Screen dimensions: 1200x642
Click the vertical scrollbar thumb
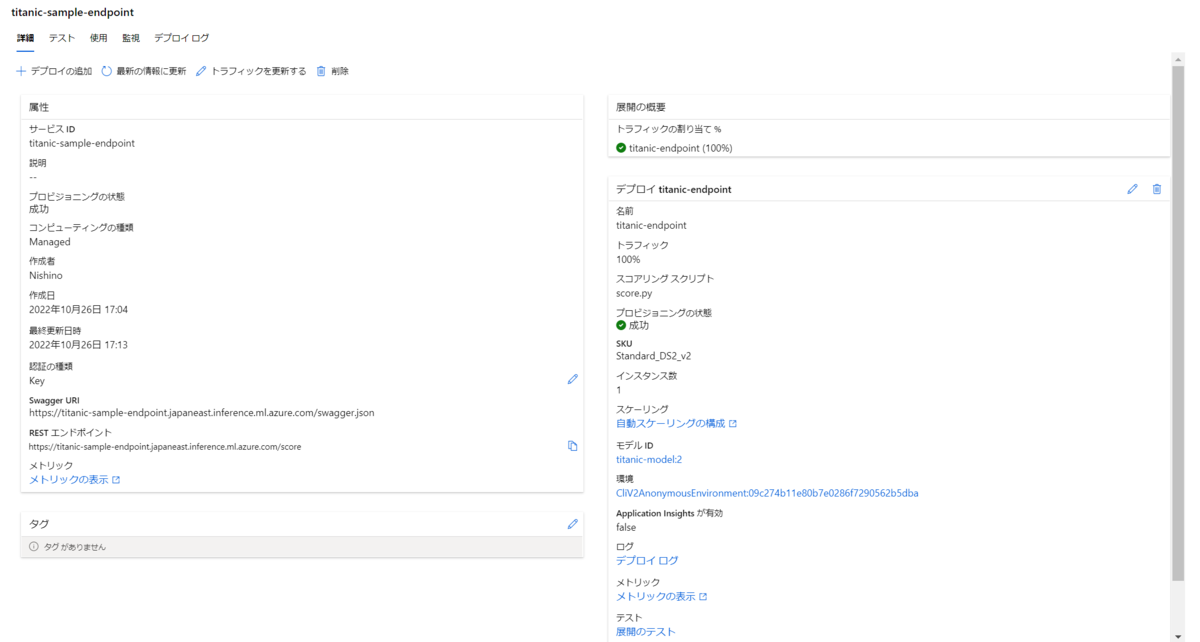pyautogui.click(x=1178, y=324)
